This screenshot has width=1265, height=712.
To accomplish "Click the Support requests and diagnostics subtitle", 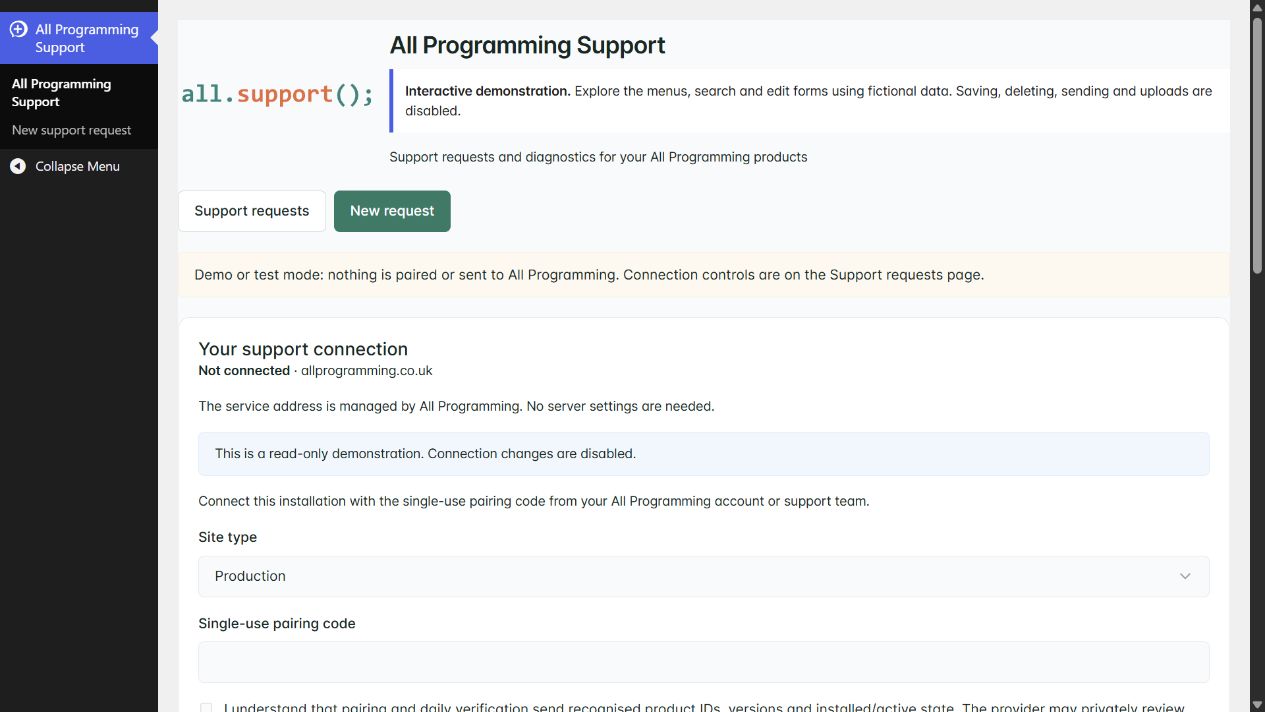I will click(x=598, y=157).
